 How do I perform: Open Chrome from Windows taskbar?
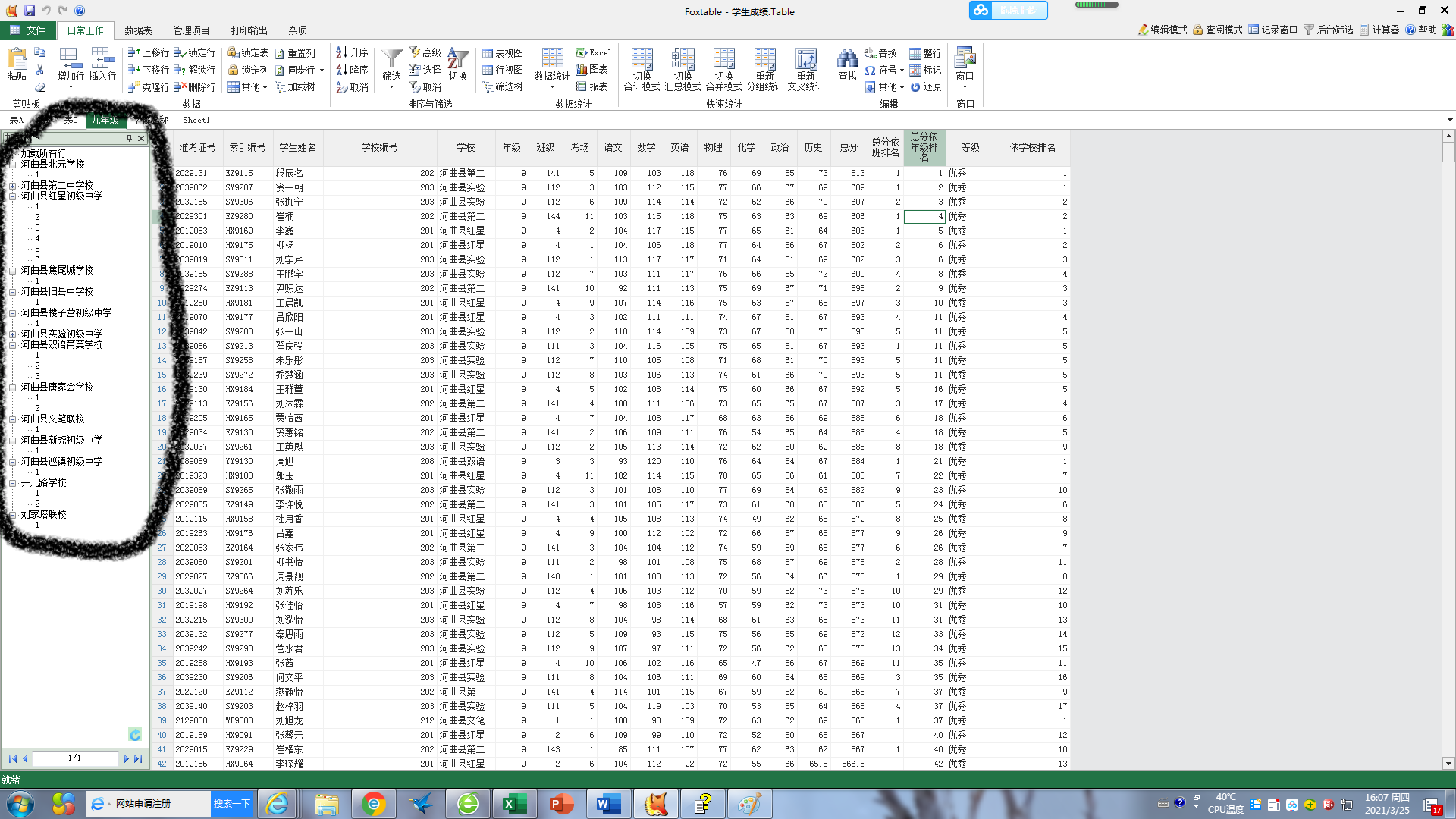[x=374, y=804]
